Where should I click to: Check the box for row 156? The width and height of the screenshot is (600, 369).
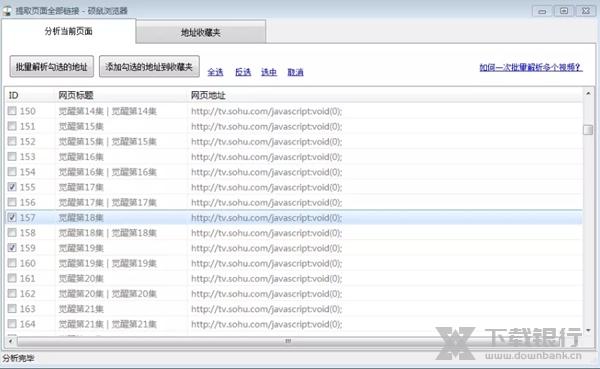coord(12,202)
